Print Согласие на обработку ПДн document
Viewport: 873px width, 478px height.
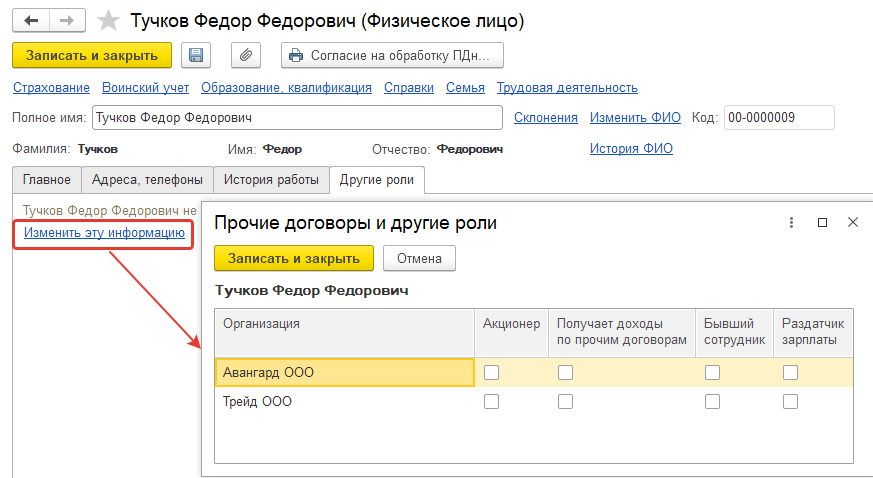[392, 55]
